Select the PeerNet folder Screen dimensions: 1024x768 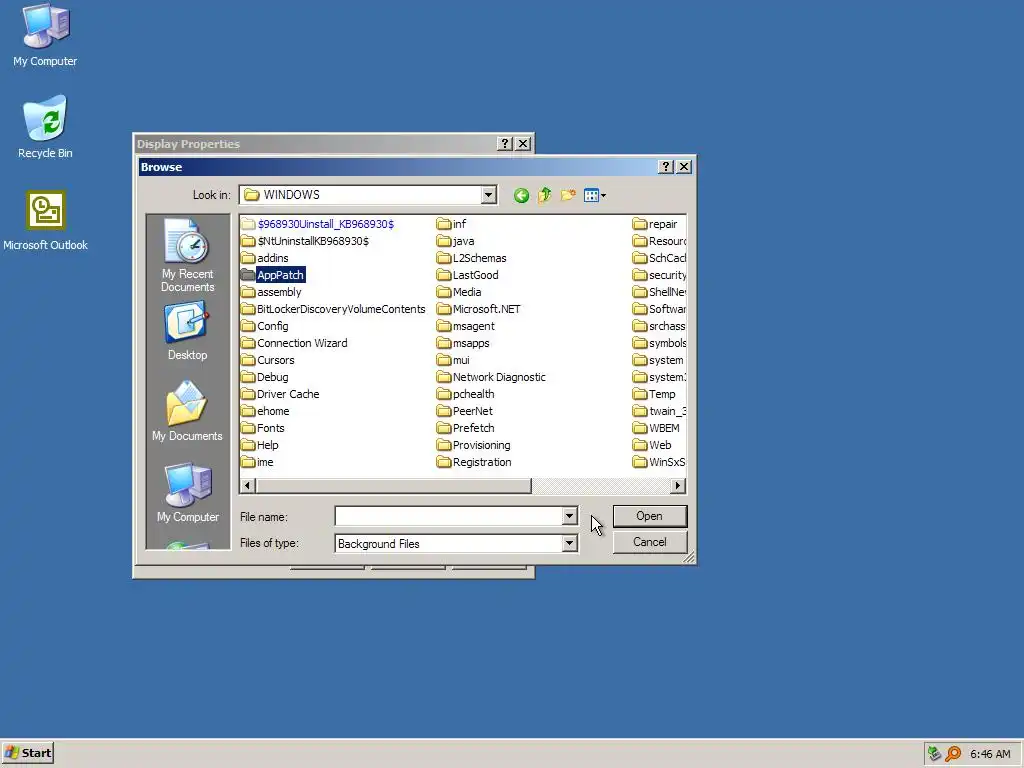[x=466, y=411]
